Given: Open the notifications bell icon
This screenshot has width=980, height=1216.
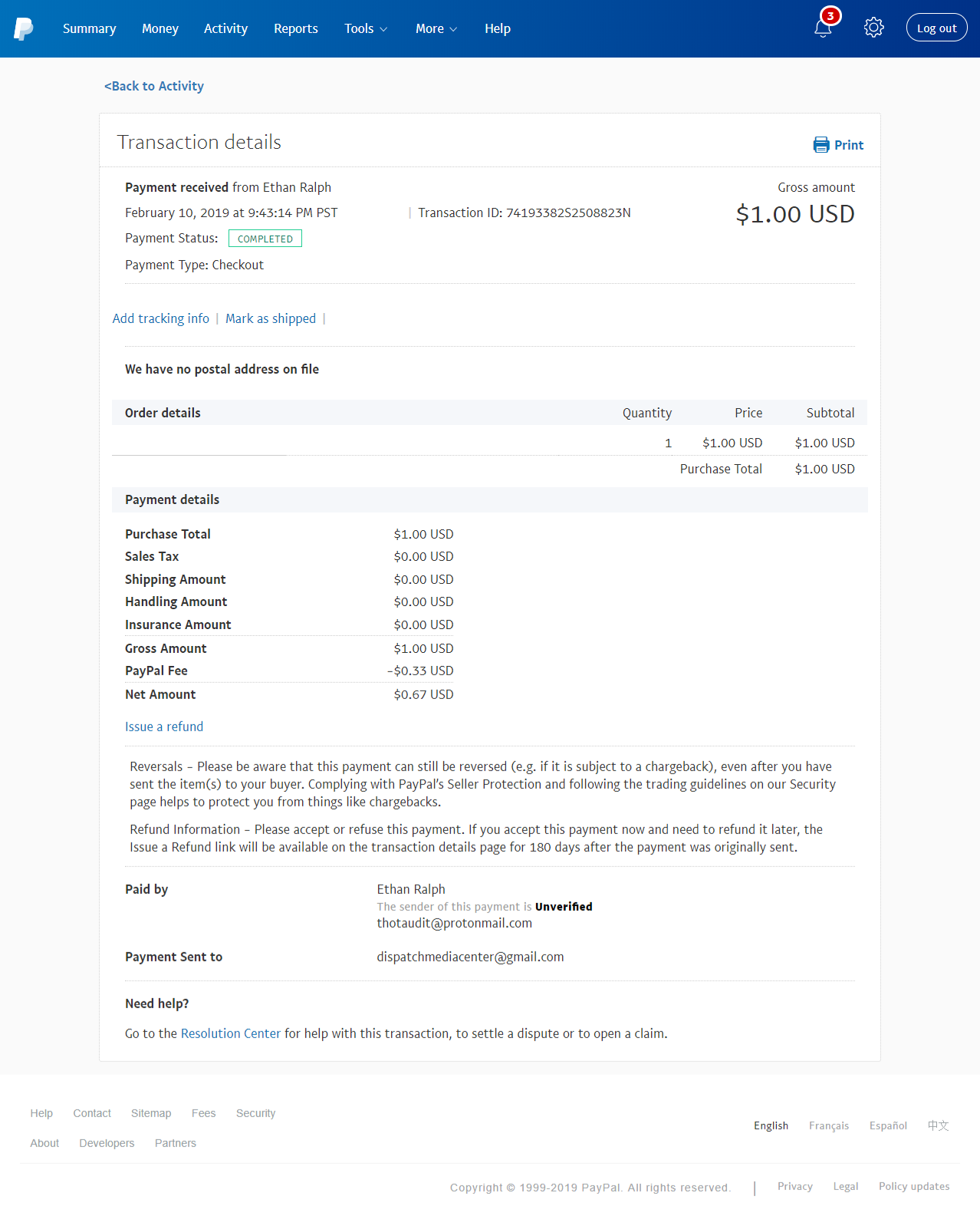Looking at the screenshot, I should point(823,29).
